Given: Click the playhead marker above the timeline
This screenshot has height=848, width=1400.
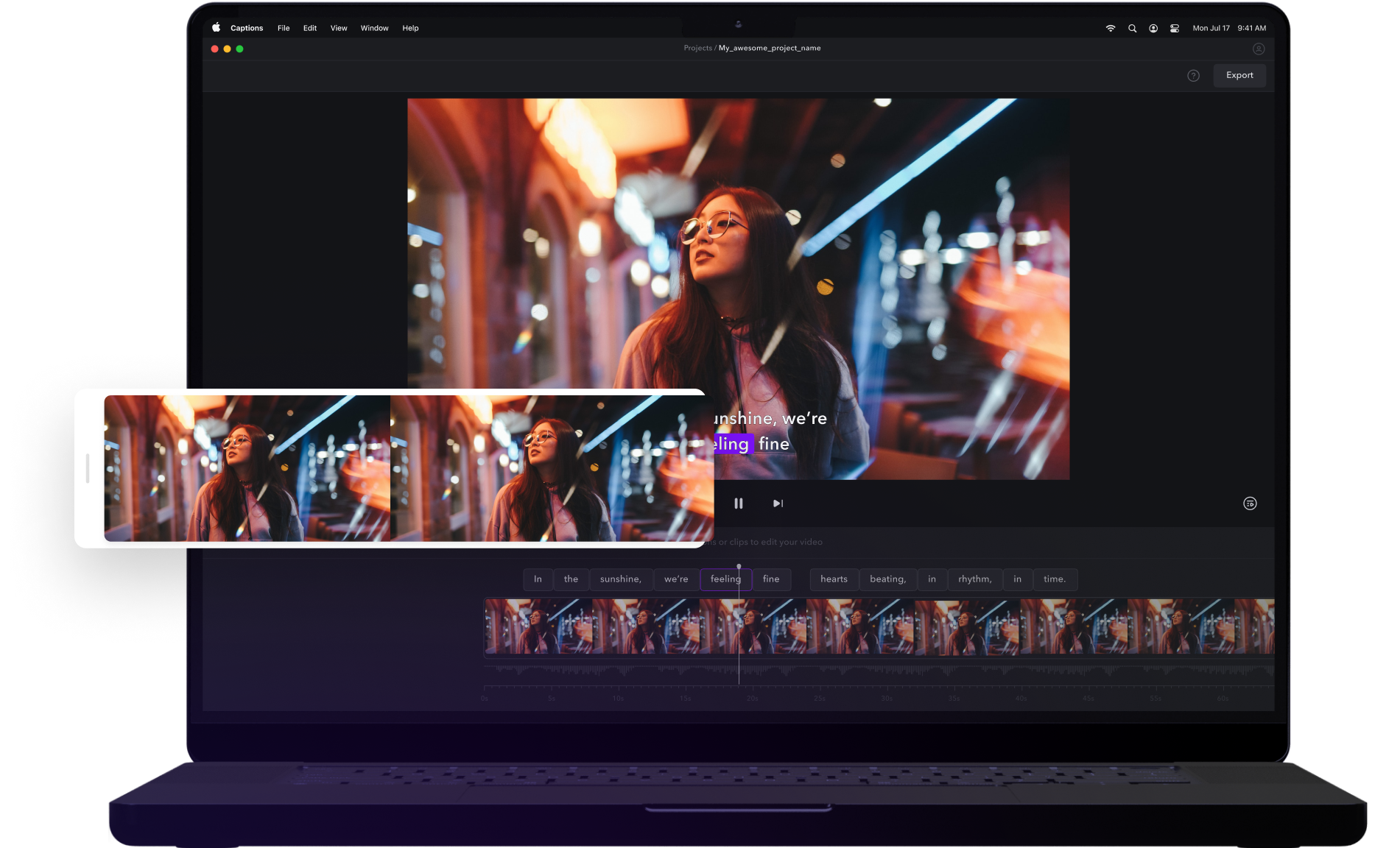Looking at the screenshot, I should coord(739,566).
